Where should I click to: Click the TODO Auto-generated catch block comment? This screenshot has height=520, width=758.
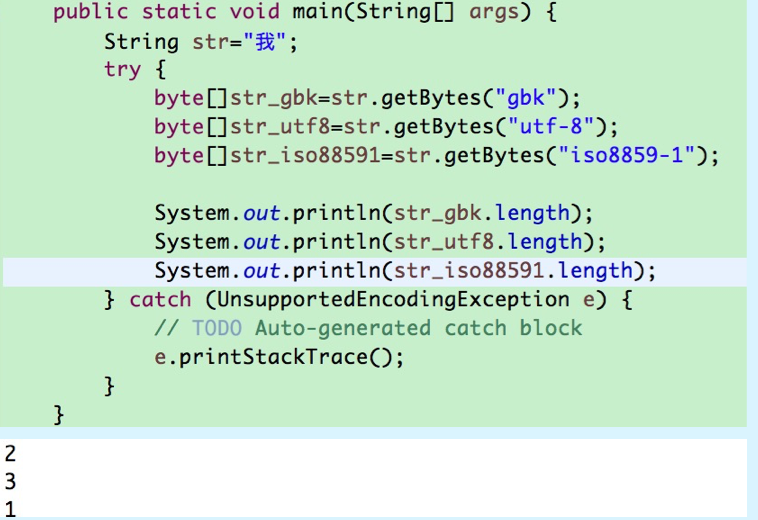coord(368,328)
